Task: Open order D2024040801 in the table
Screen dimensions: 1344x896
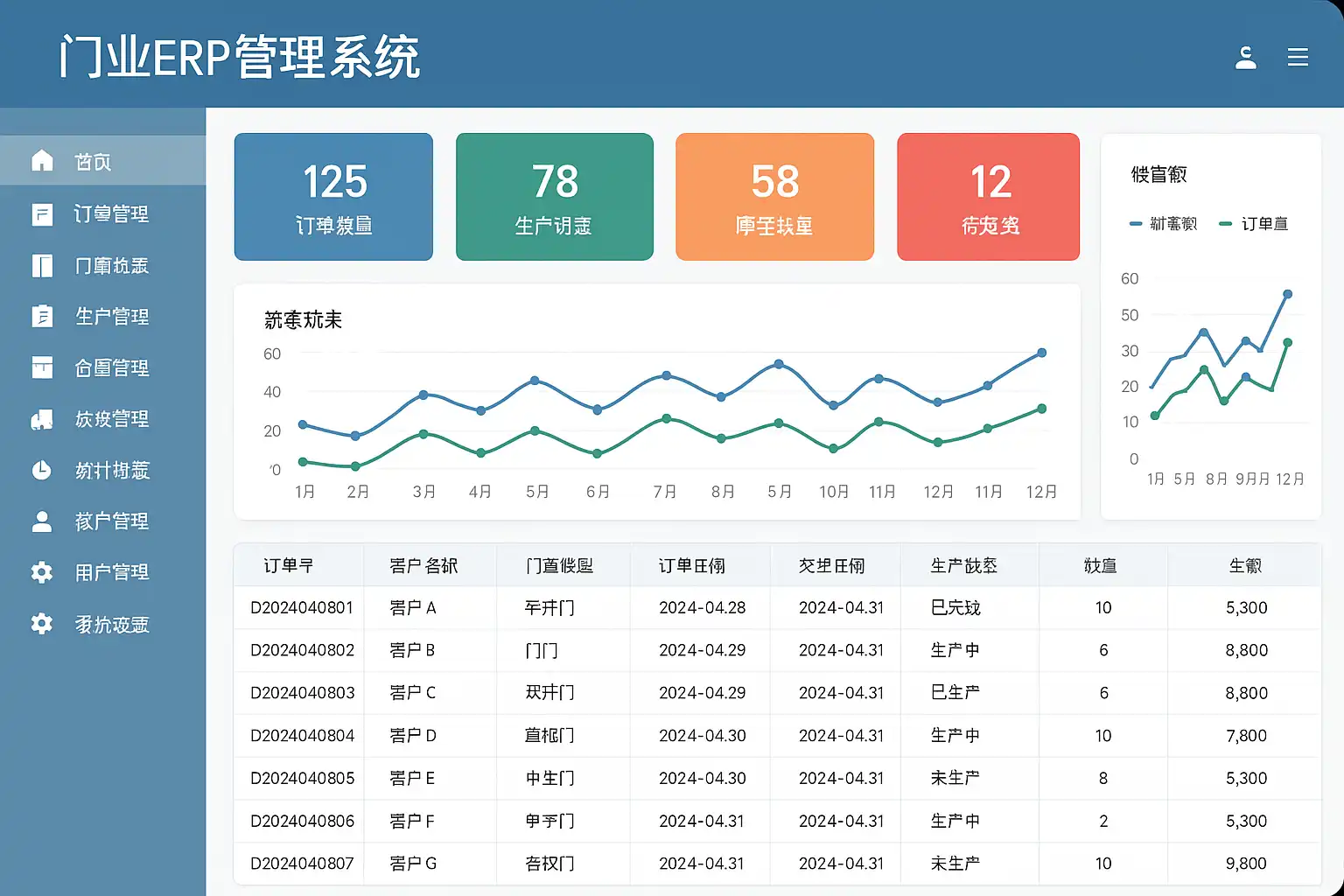Action: click(x=302, y=607)
